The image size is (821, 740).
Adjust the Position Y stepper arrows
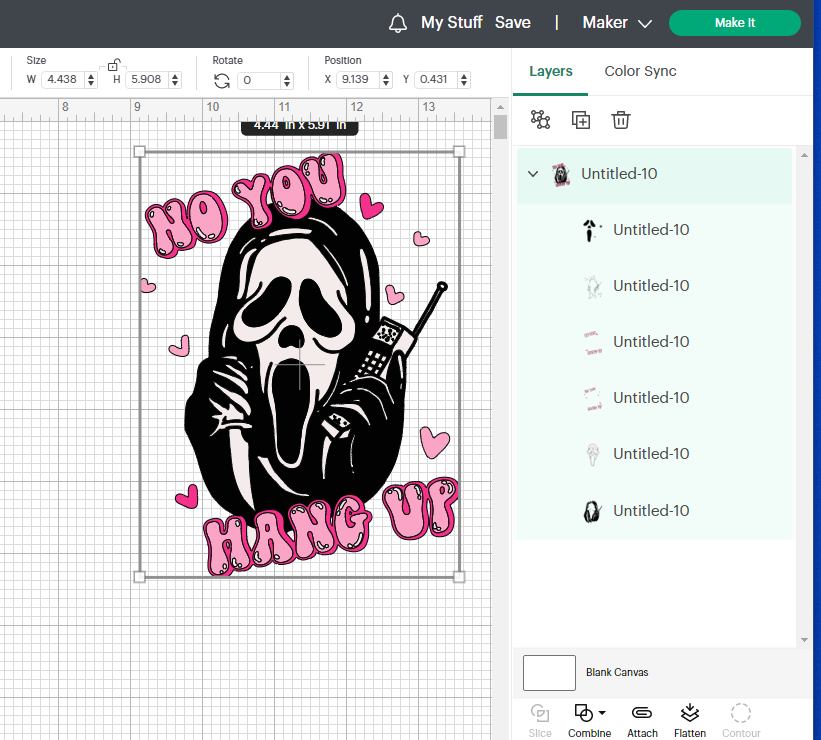click(x=464, y=80)
